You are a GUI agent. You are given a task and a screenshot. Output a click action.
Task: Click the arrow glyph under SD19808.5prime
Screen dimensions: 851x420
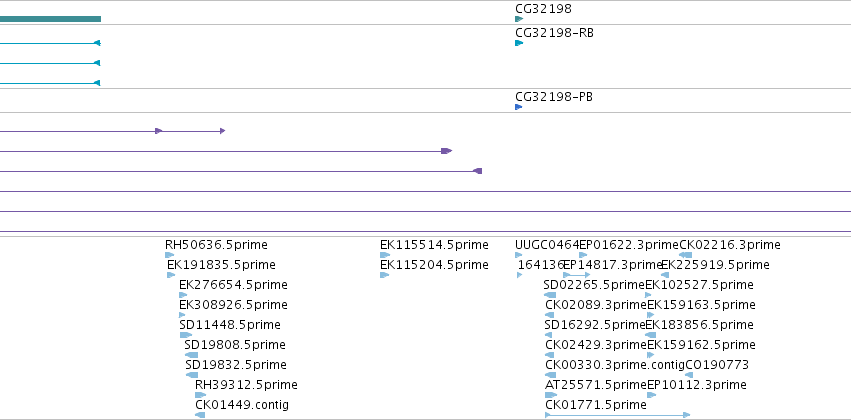tap(191, 355)
